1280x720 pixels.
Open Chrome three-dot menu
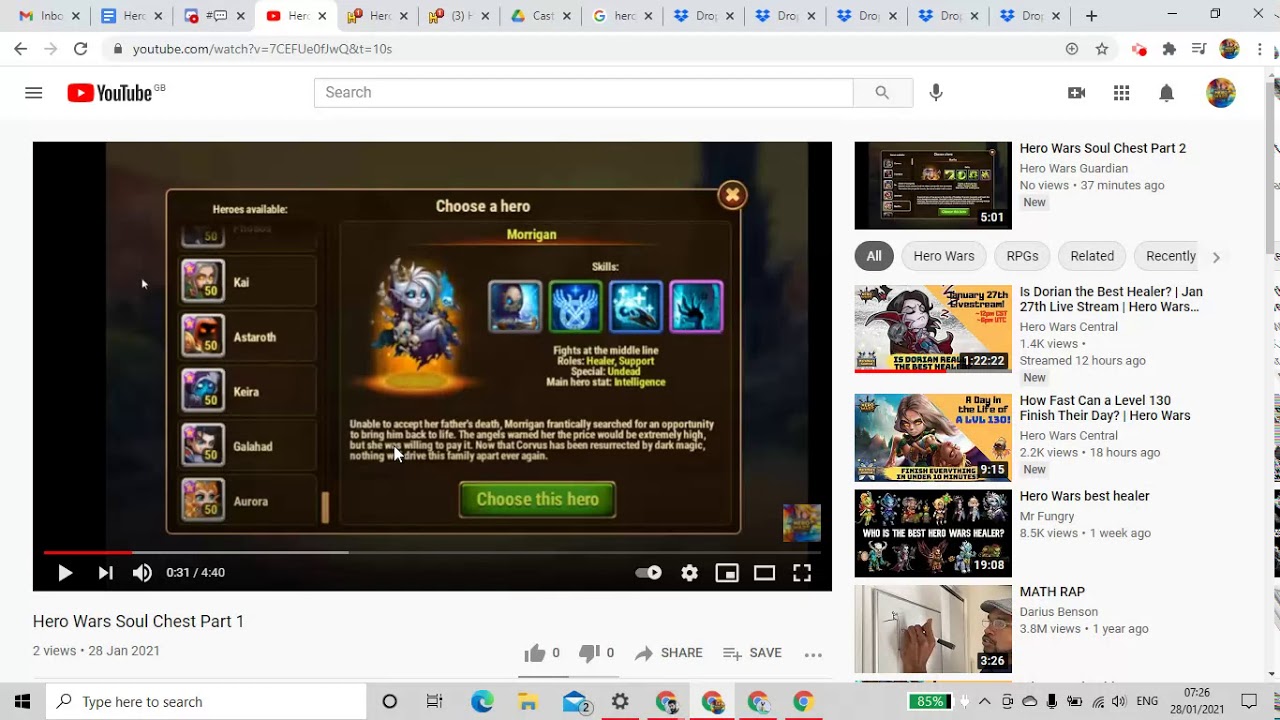(x=1260, y=49)
